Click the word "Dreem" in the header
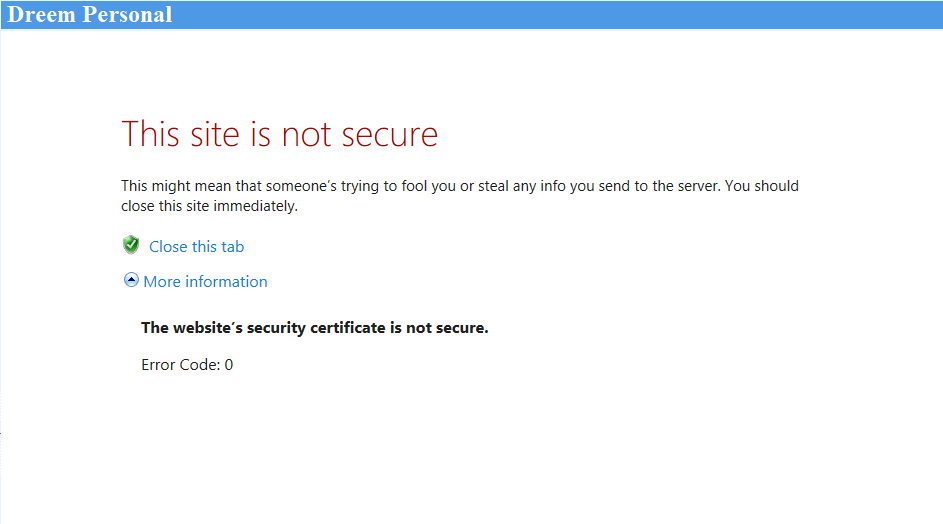This screenshot has height=524, width=943. coord(41,15)
